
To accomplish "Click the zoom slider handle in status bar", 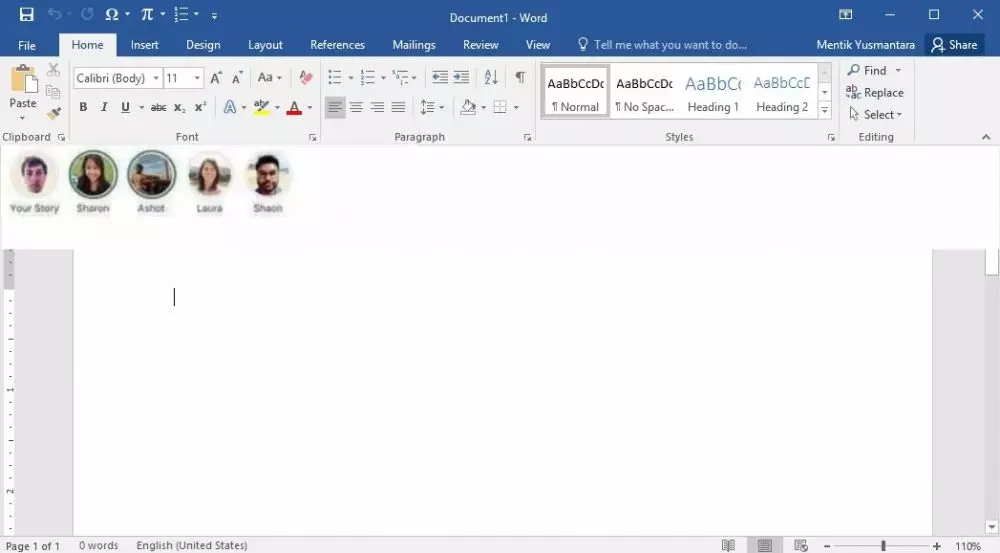I will (883, 546).
